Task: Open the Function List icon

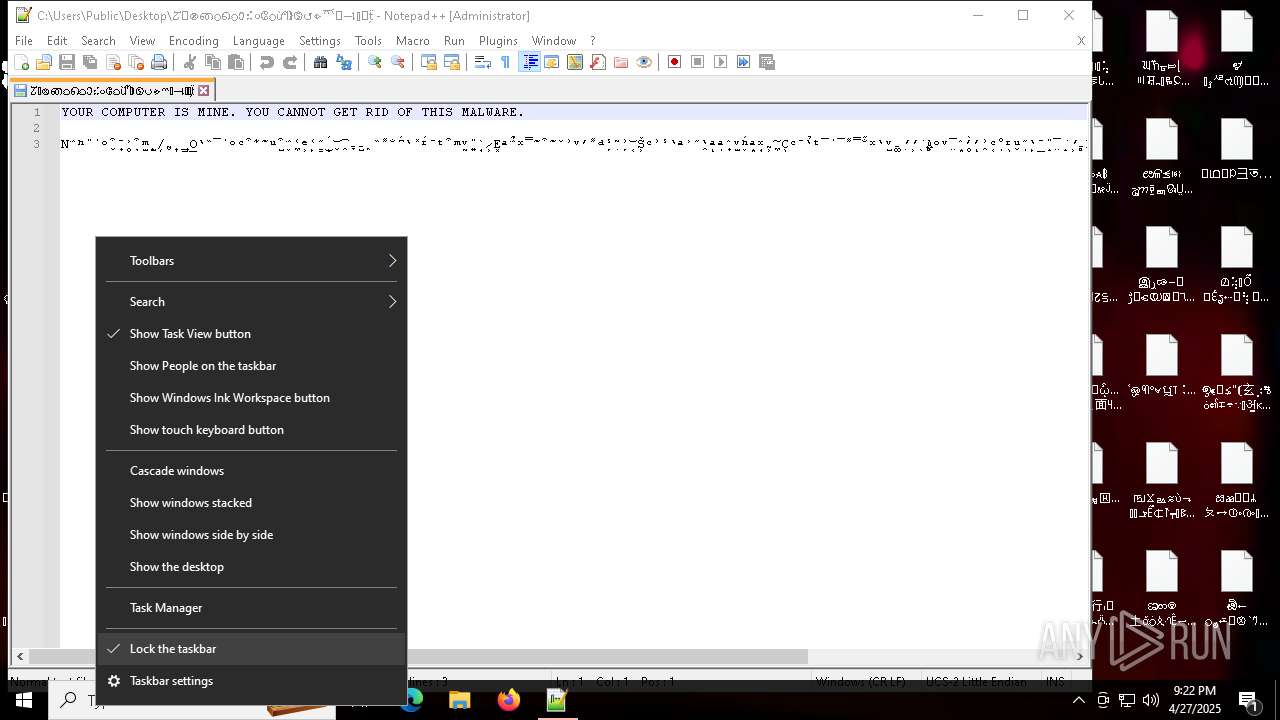Action: 598,62
